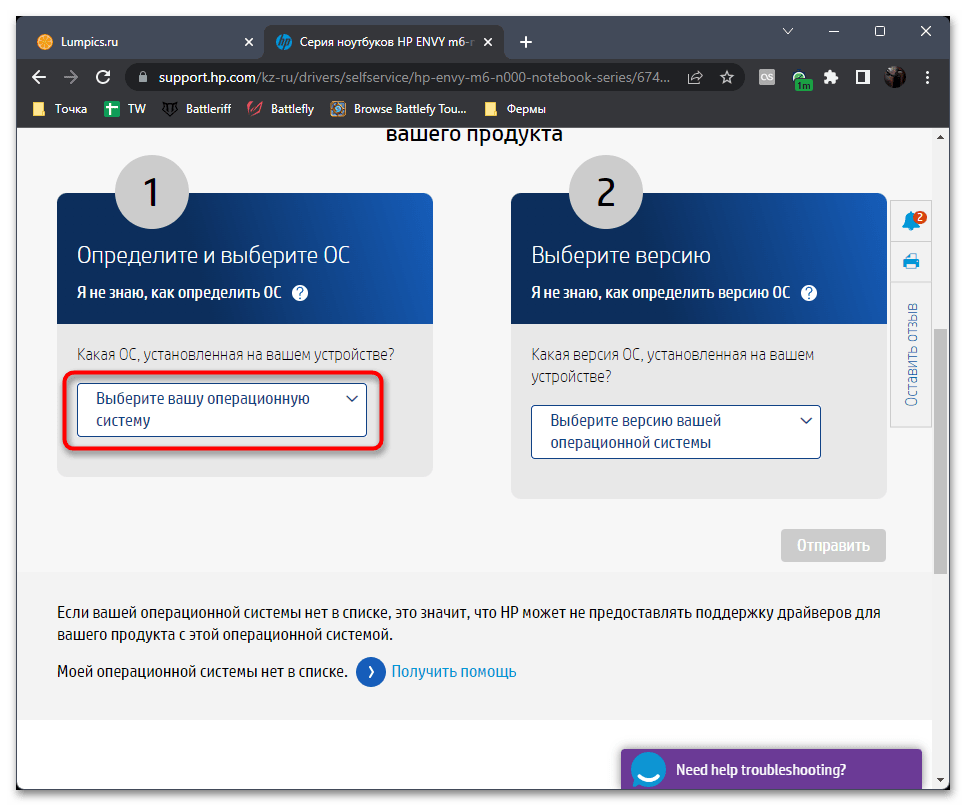Open the Фермы bookmark folder
This screenshot has width=966, height=806.
point(515,109)
